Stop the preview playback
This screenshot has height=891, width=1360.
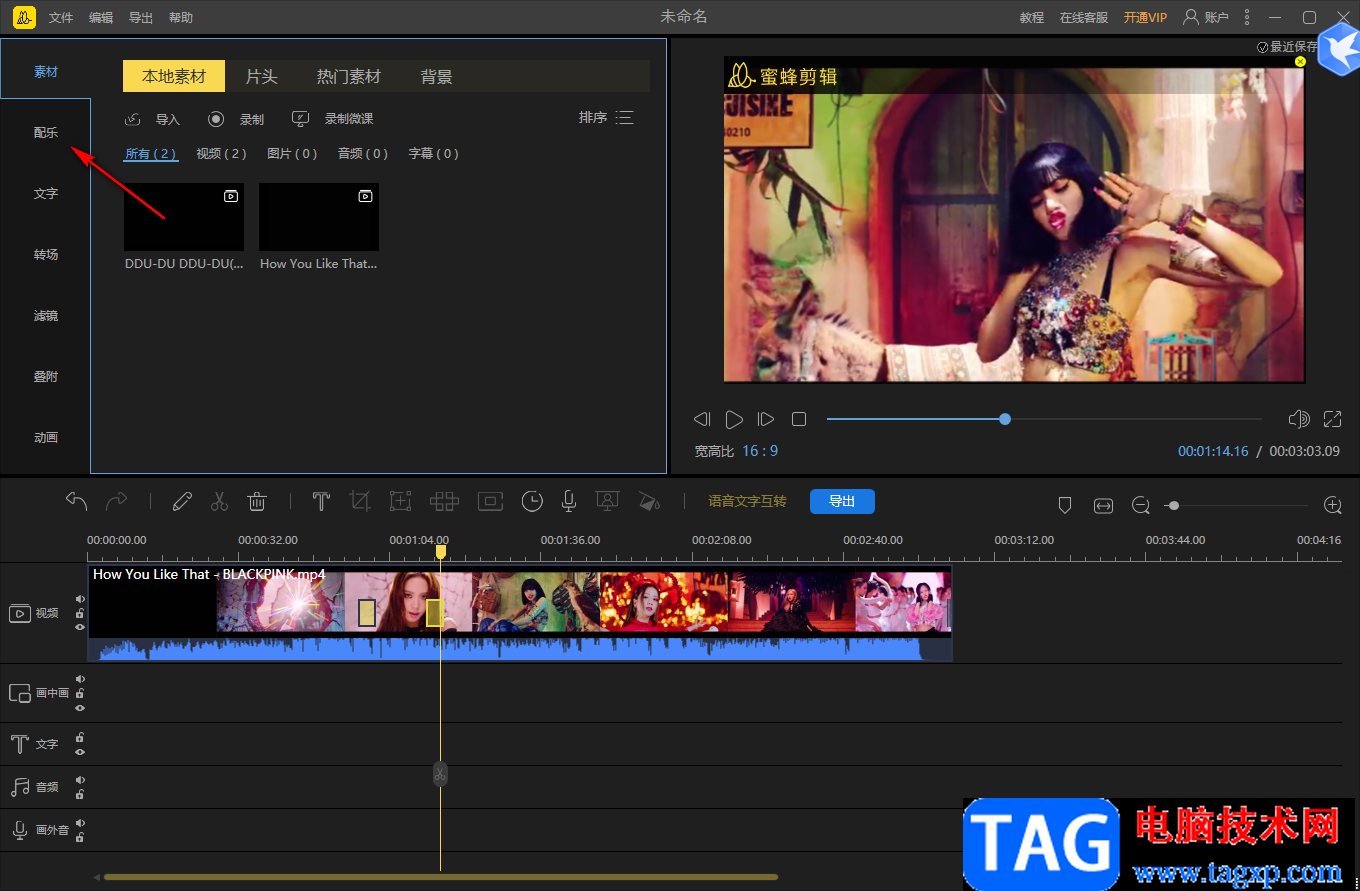point(799,419)
